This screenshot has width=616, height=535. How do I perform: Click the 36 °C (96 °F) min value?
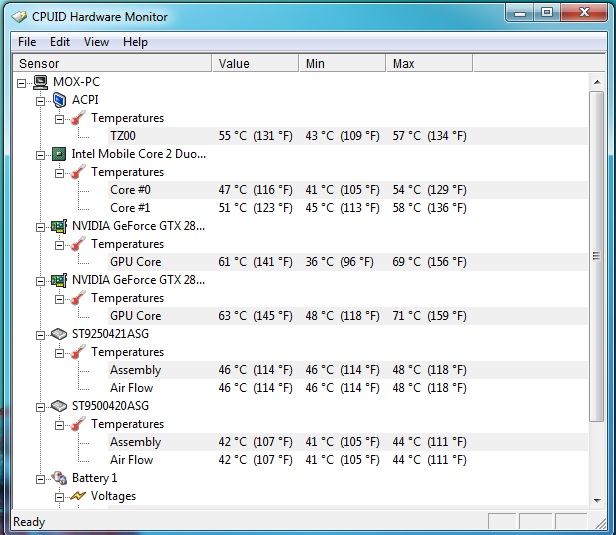point(339,262)
